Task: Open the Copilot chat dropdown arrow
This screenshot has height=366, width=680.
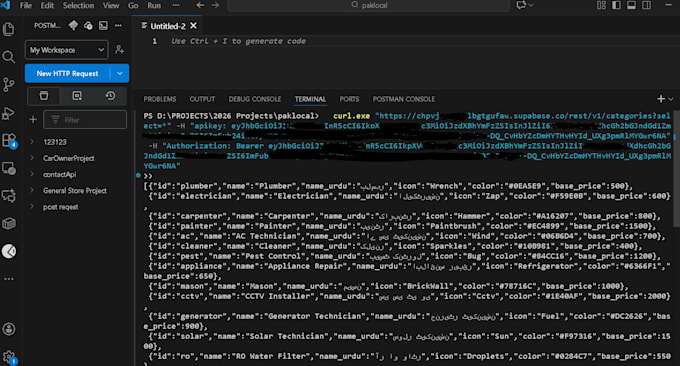Action: click(x=531, y=5)
